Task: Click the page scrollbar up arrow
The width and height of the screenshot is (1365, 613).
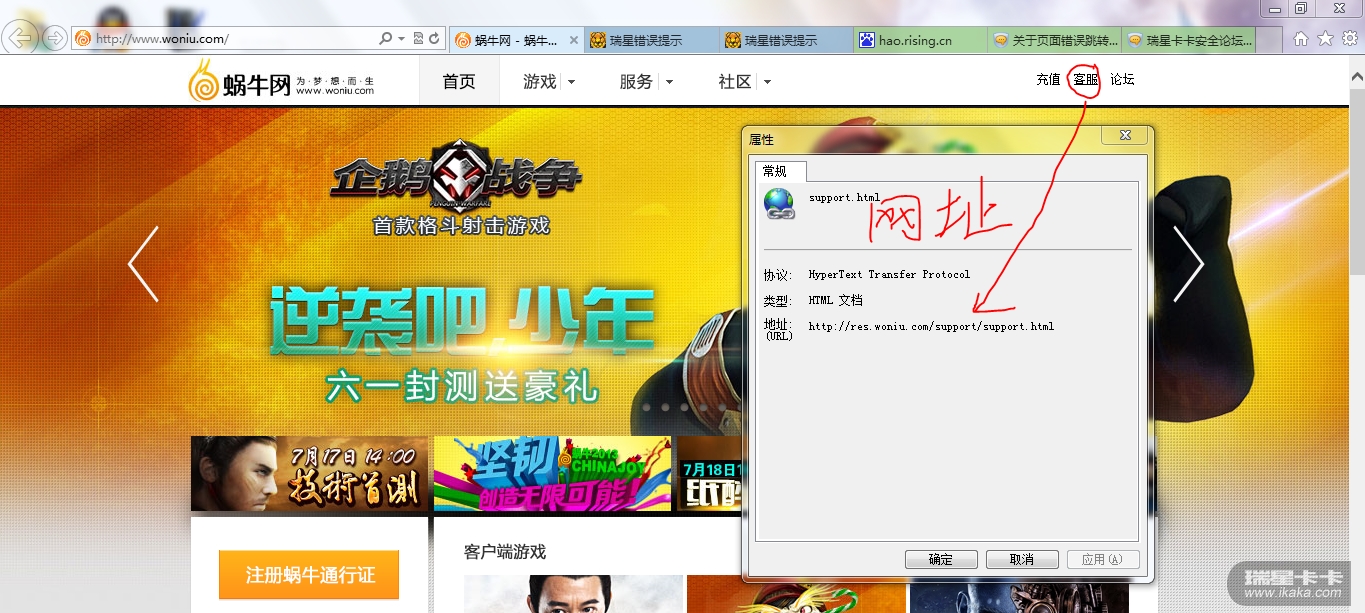Action: (1357, 78)
